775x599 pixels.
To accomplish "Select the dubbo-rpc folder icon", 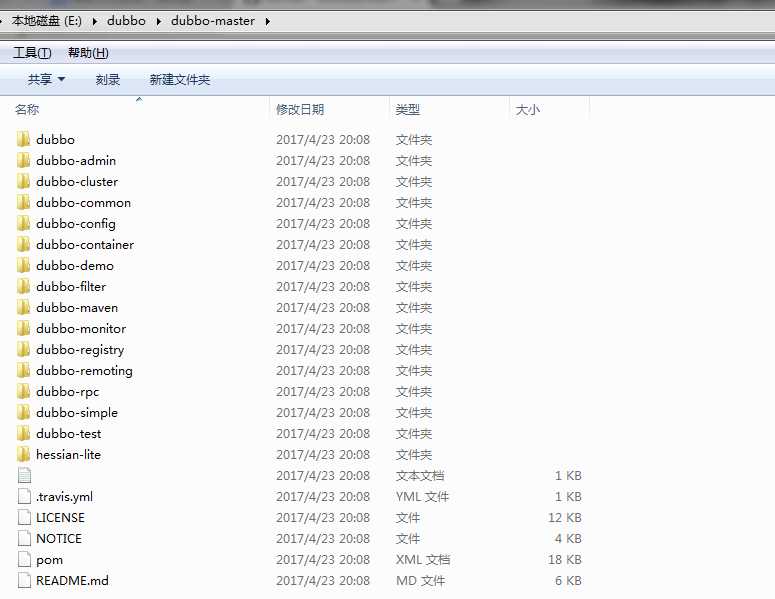I will 23,391.
